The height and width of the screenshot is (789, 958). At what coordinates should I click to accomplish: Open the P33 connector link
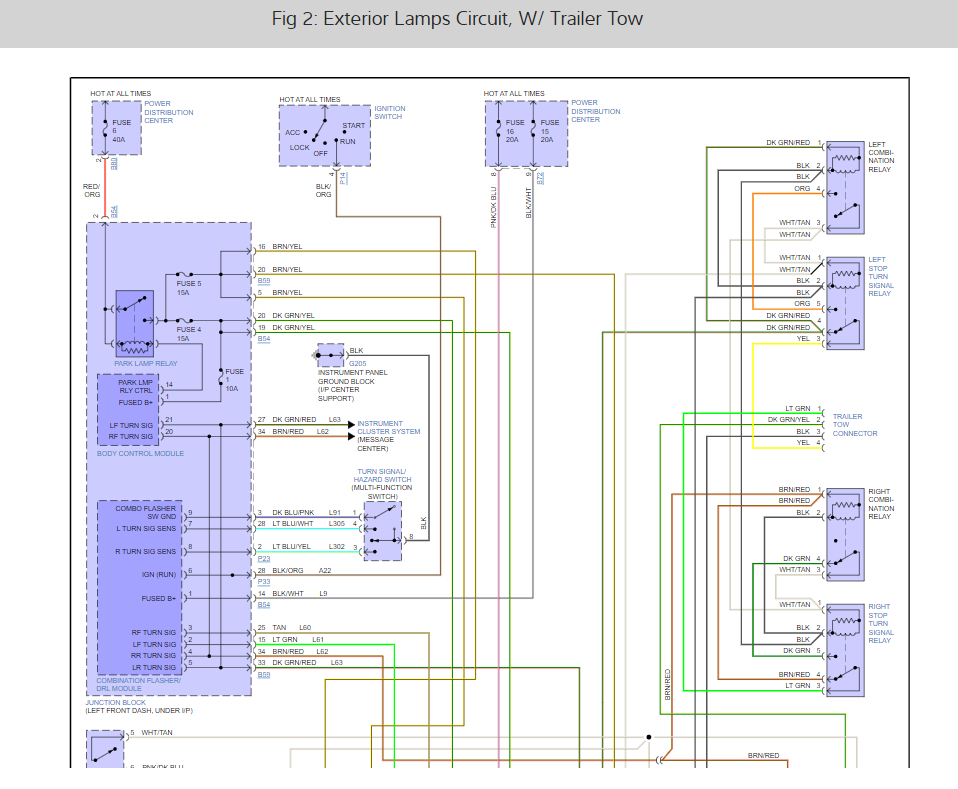264,581
